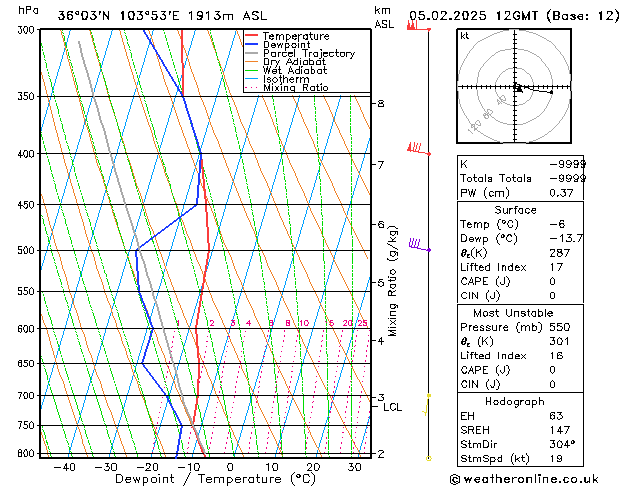Click the gray Parcel Trajectory legend line

tap(251, 53)
